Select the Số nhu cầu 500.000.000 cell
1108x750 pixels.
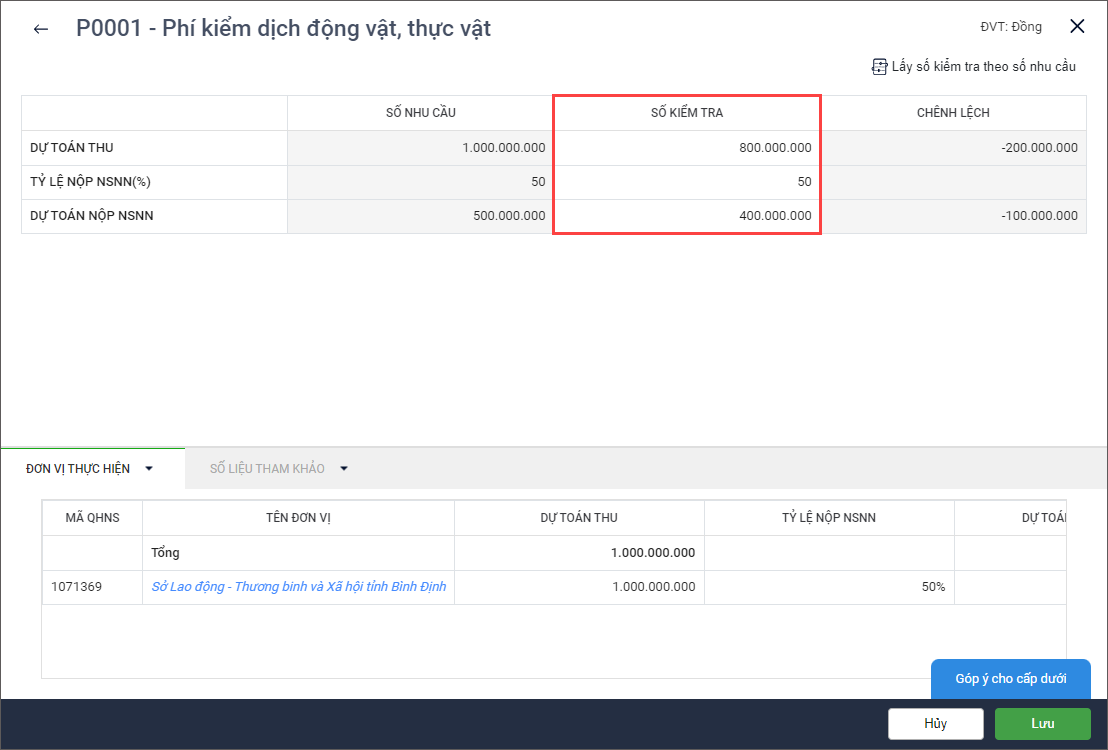[420, 216]
